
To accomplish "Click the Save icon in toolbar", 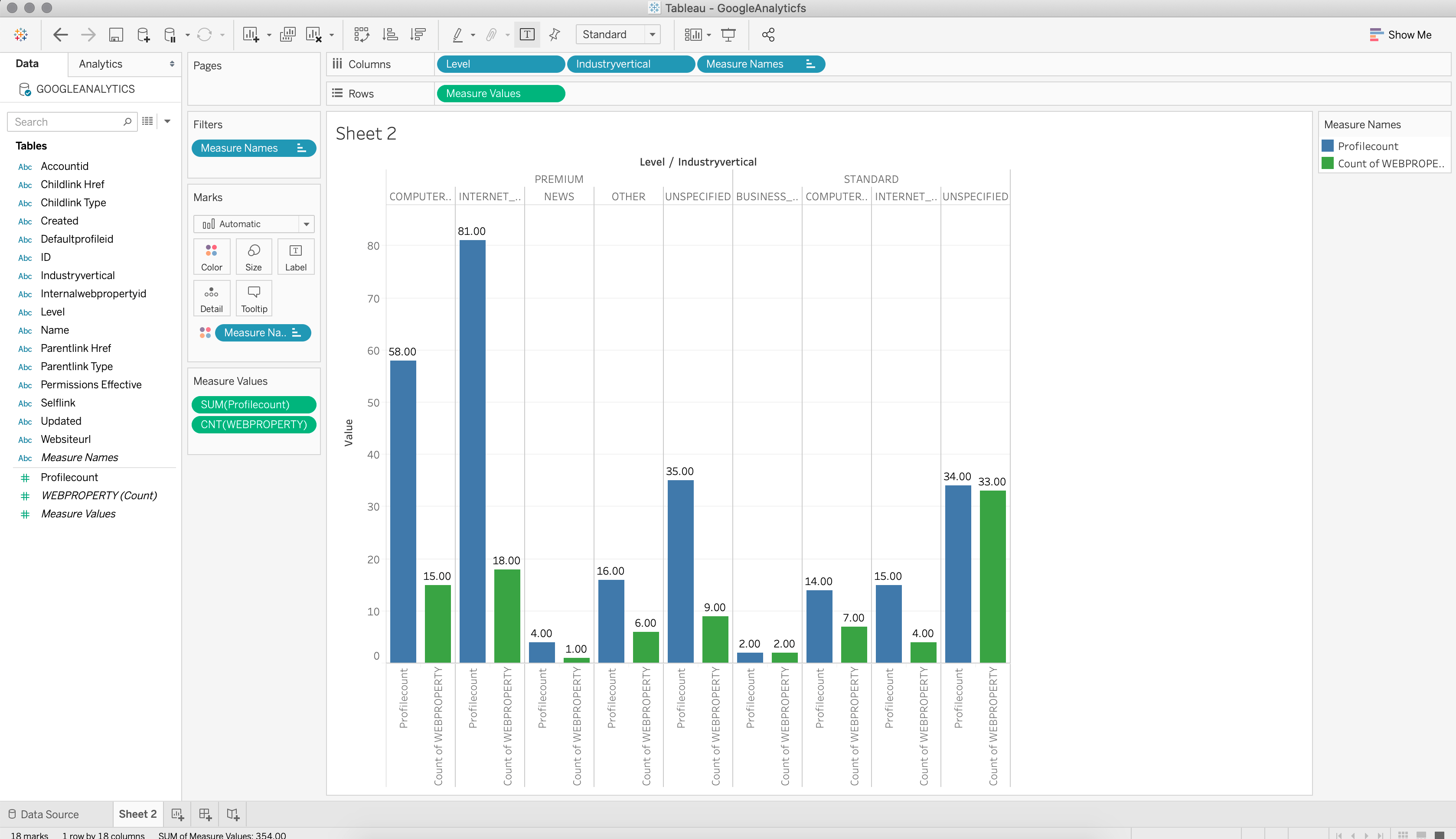I will [x=116, y=35].
